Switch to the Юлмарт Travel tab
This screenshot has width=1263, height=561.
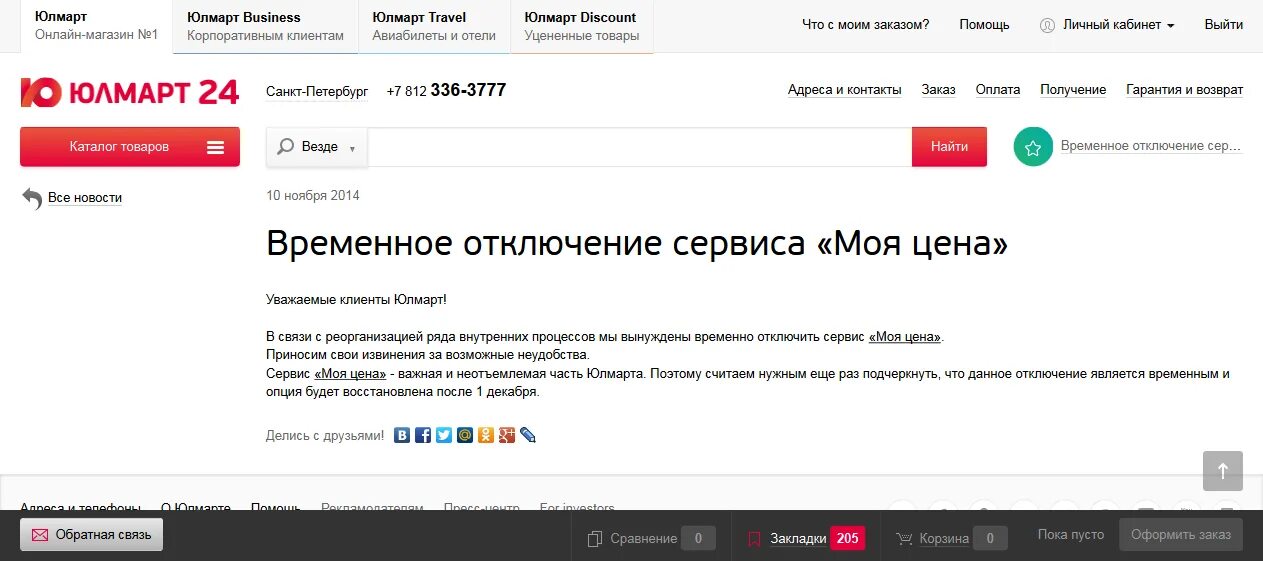pyautogui.click(x=434, y=26)
